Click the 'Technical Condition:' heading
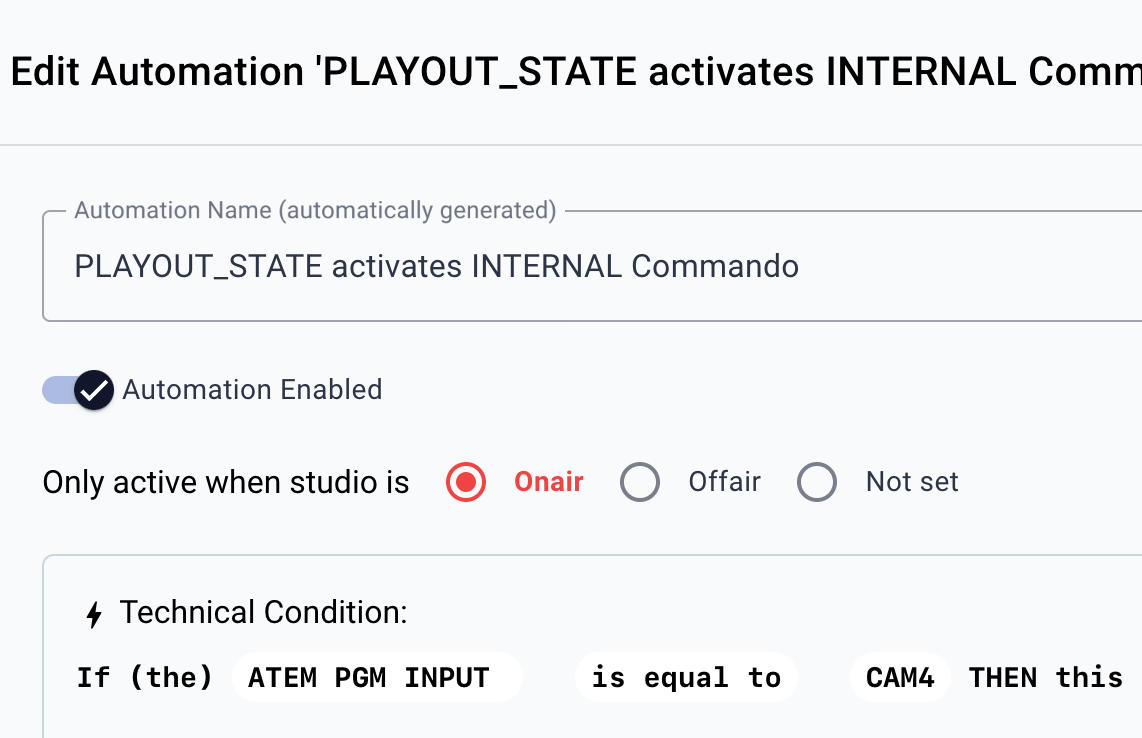This screenshot has width=1142, height=738. 264,613
